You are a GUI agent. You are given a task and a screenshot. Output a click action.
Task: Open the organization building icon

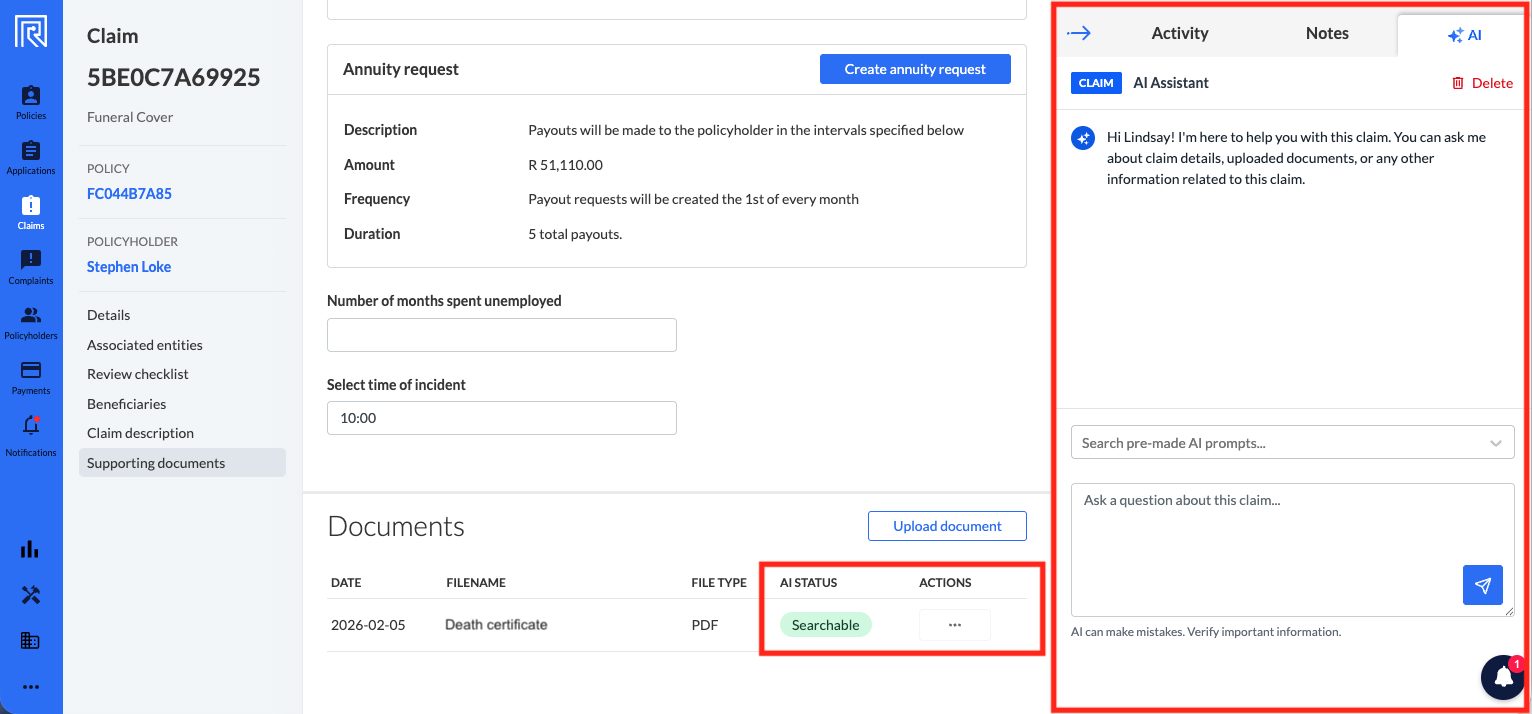pos(31,641)
